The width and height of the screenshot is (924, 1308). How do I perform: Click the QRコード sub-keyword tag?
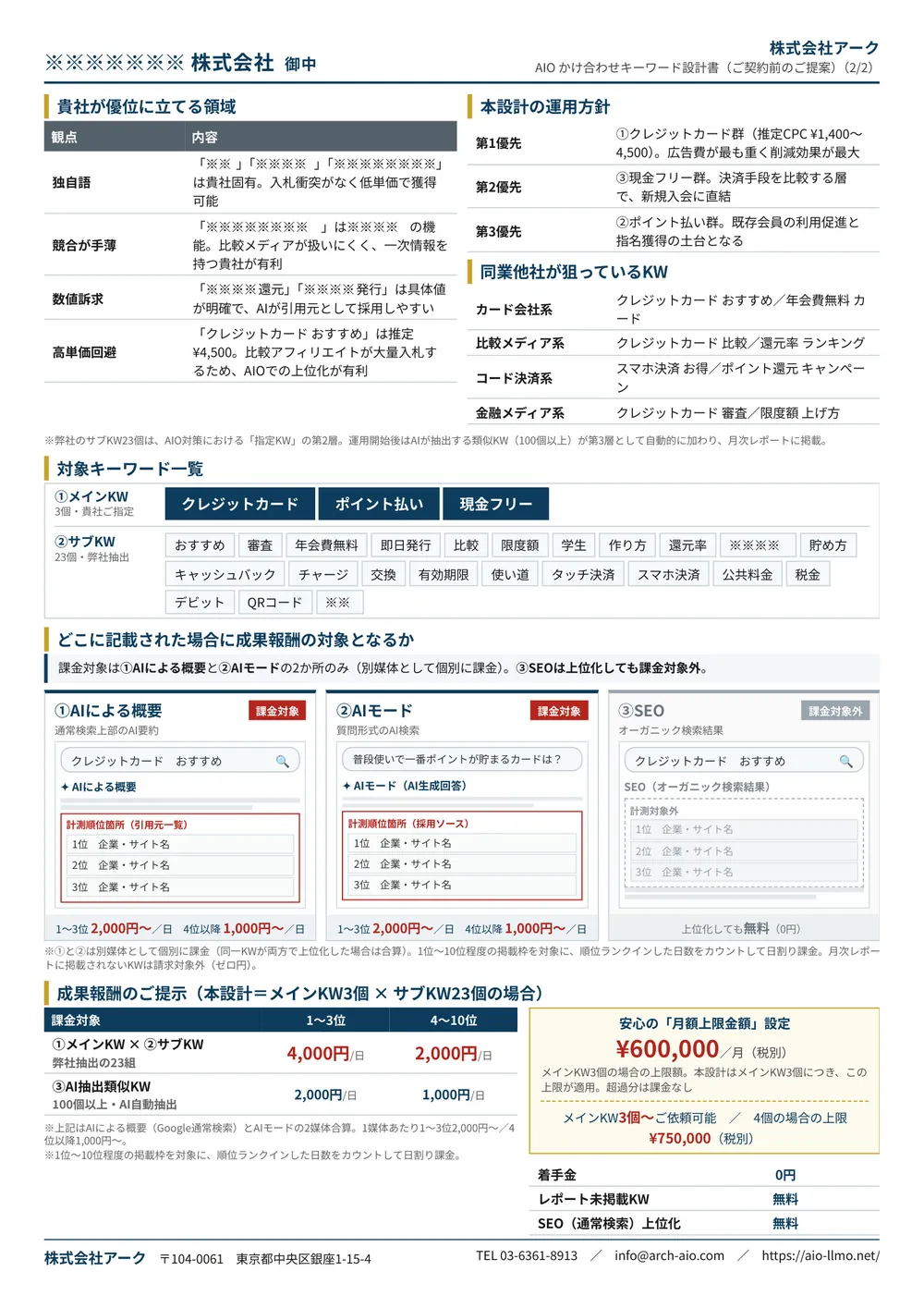point(274,603)
